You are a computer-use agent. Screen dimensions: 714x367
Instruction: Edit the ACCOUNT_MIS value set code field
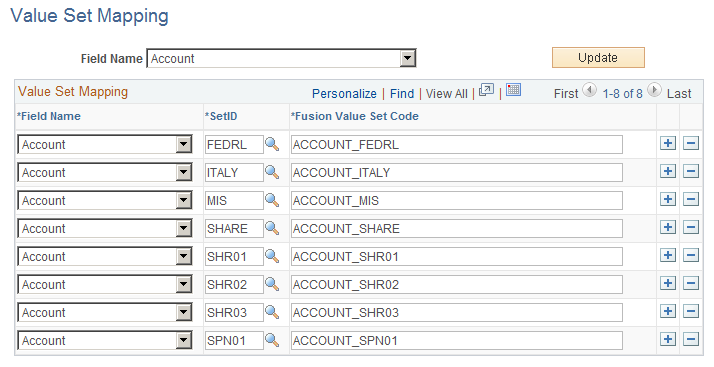[457, 201]
